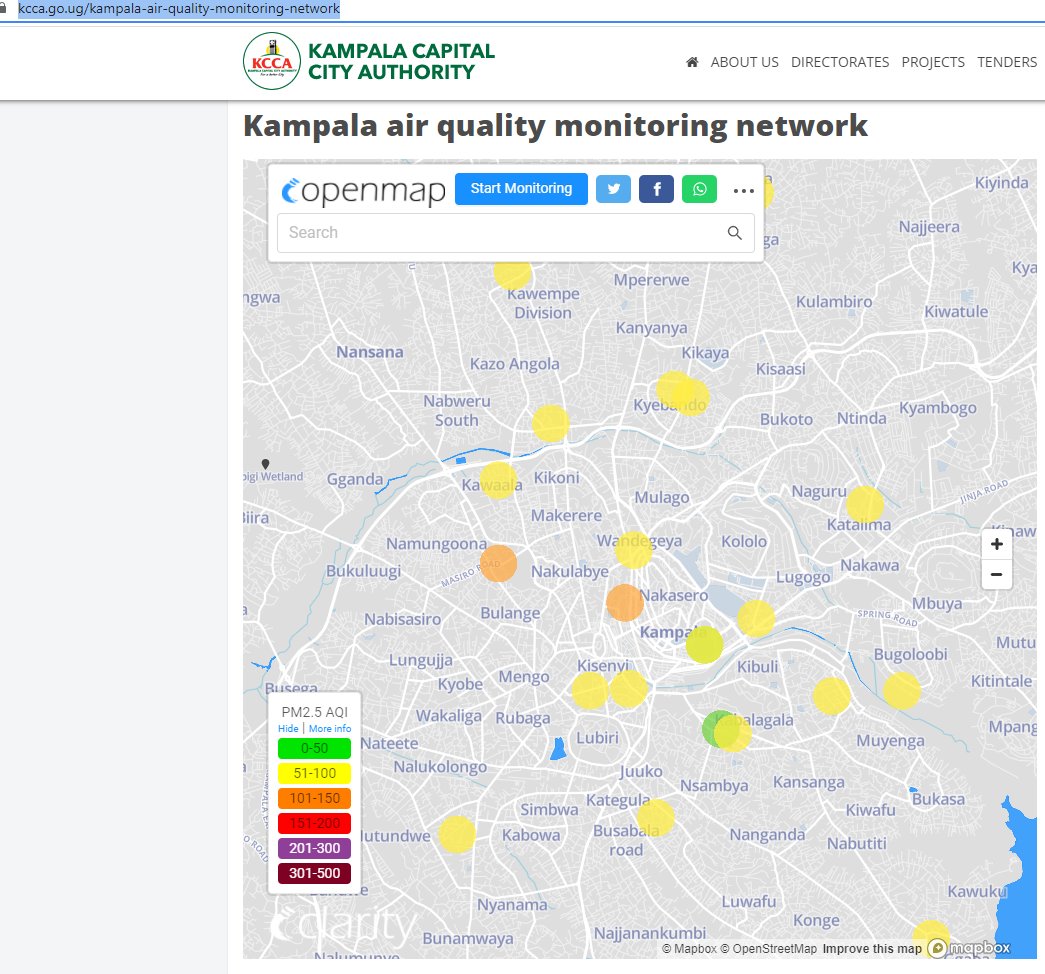1045x974 pixels.
Task: Click Improve this map link
Action: tap(872, 949)
